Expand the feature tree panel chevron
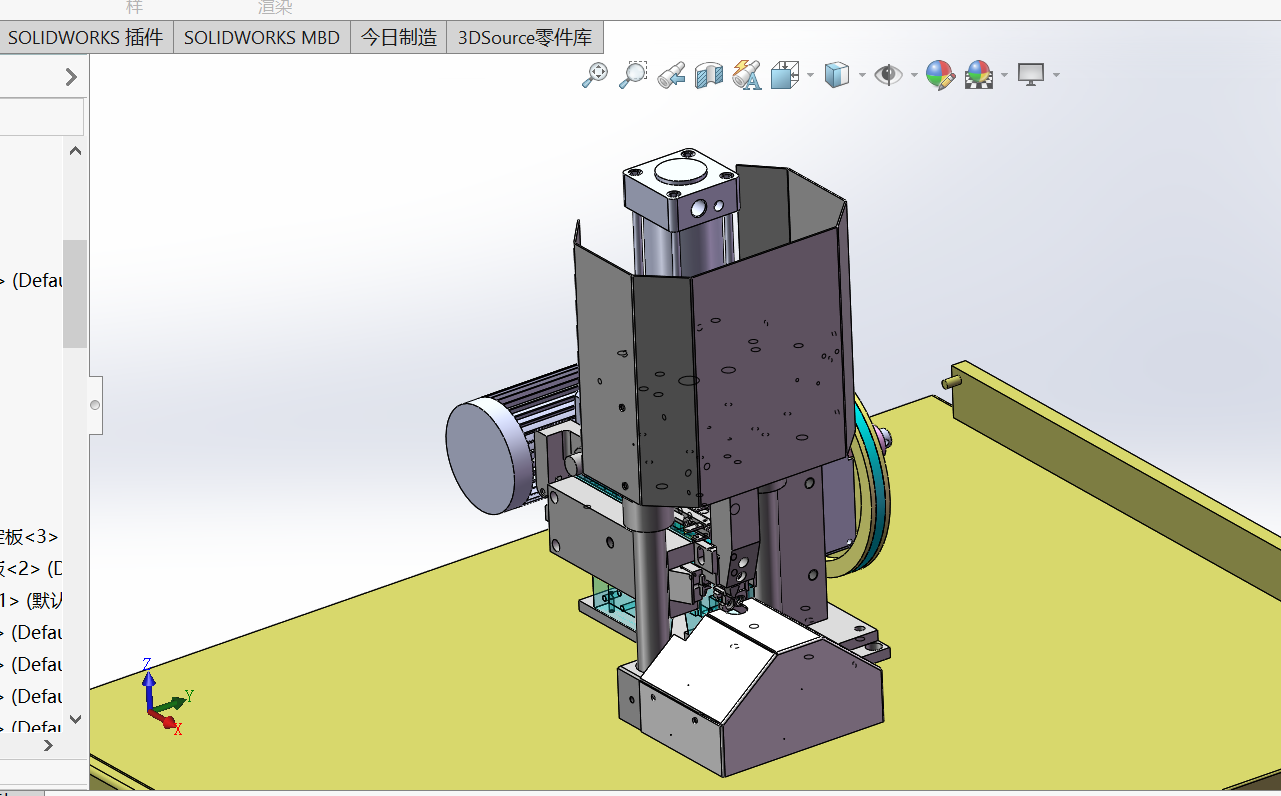 point(71,77)
